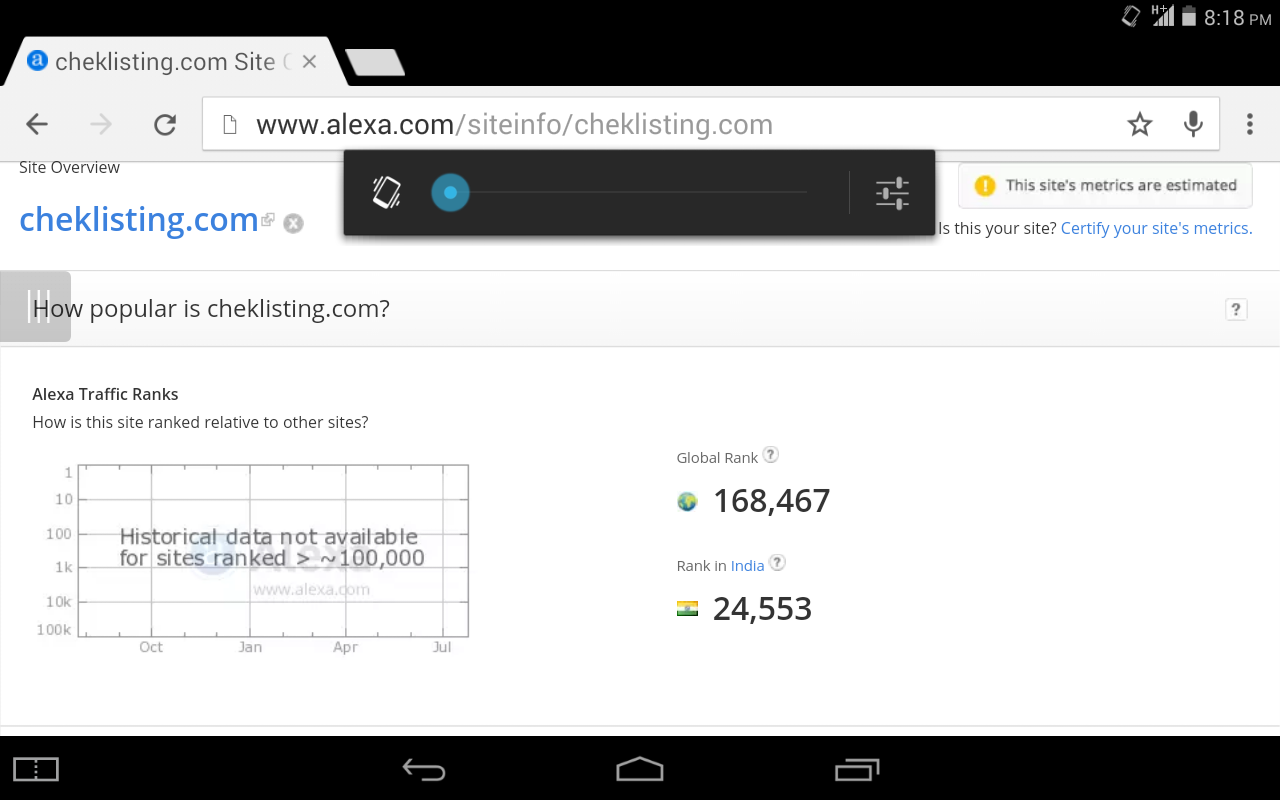Click the browser forward arrow
This screenshot has height=800, width=1280.
point(101,124)
